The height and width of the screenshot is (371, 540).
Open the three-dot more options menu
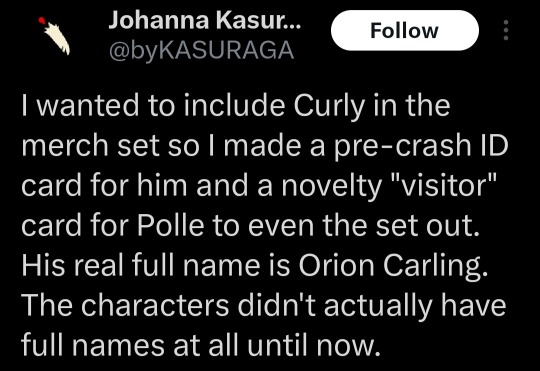[x=506, y=30]
